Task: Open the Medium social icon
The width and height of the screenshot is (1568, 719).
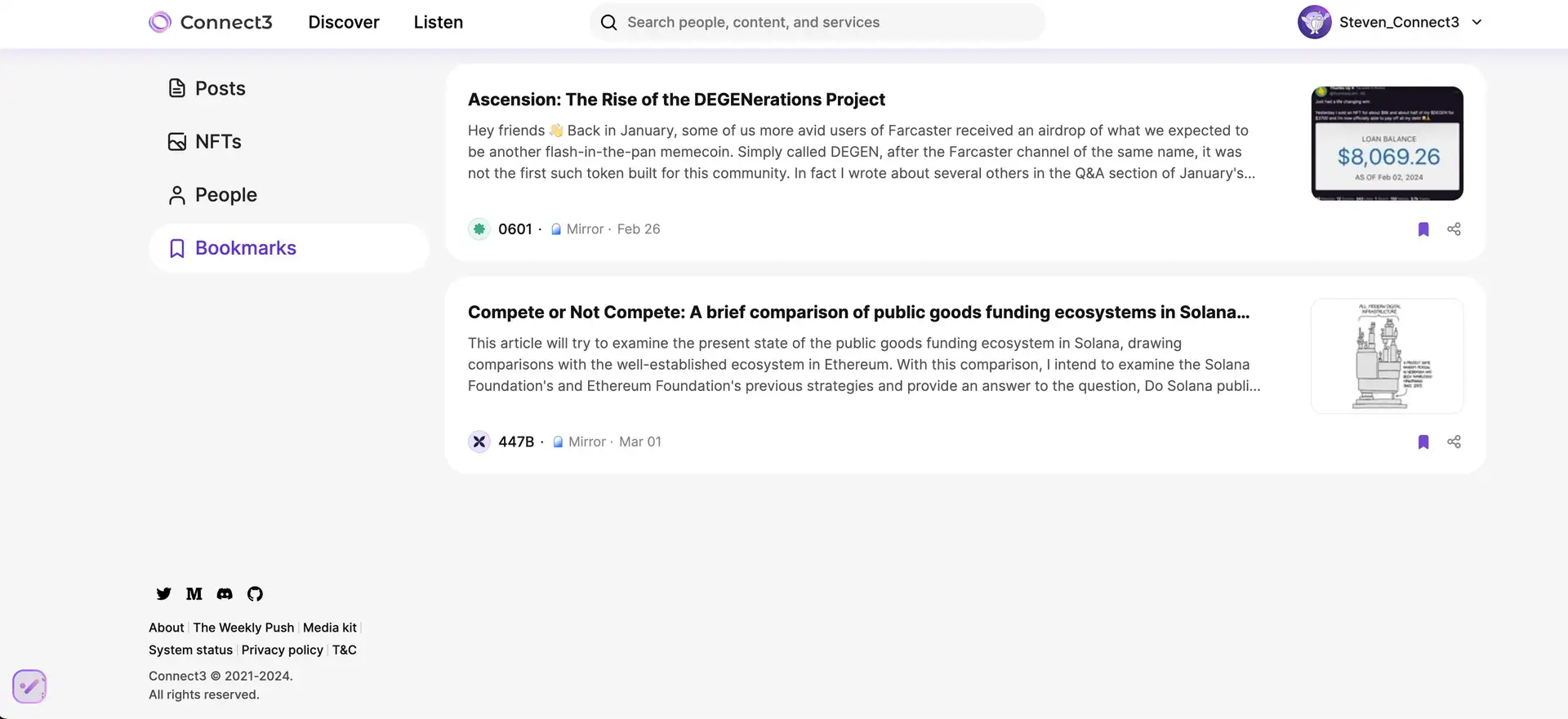Action: [x=194, y=594]
